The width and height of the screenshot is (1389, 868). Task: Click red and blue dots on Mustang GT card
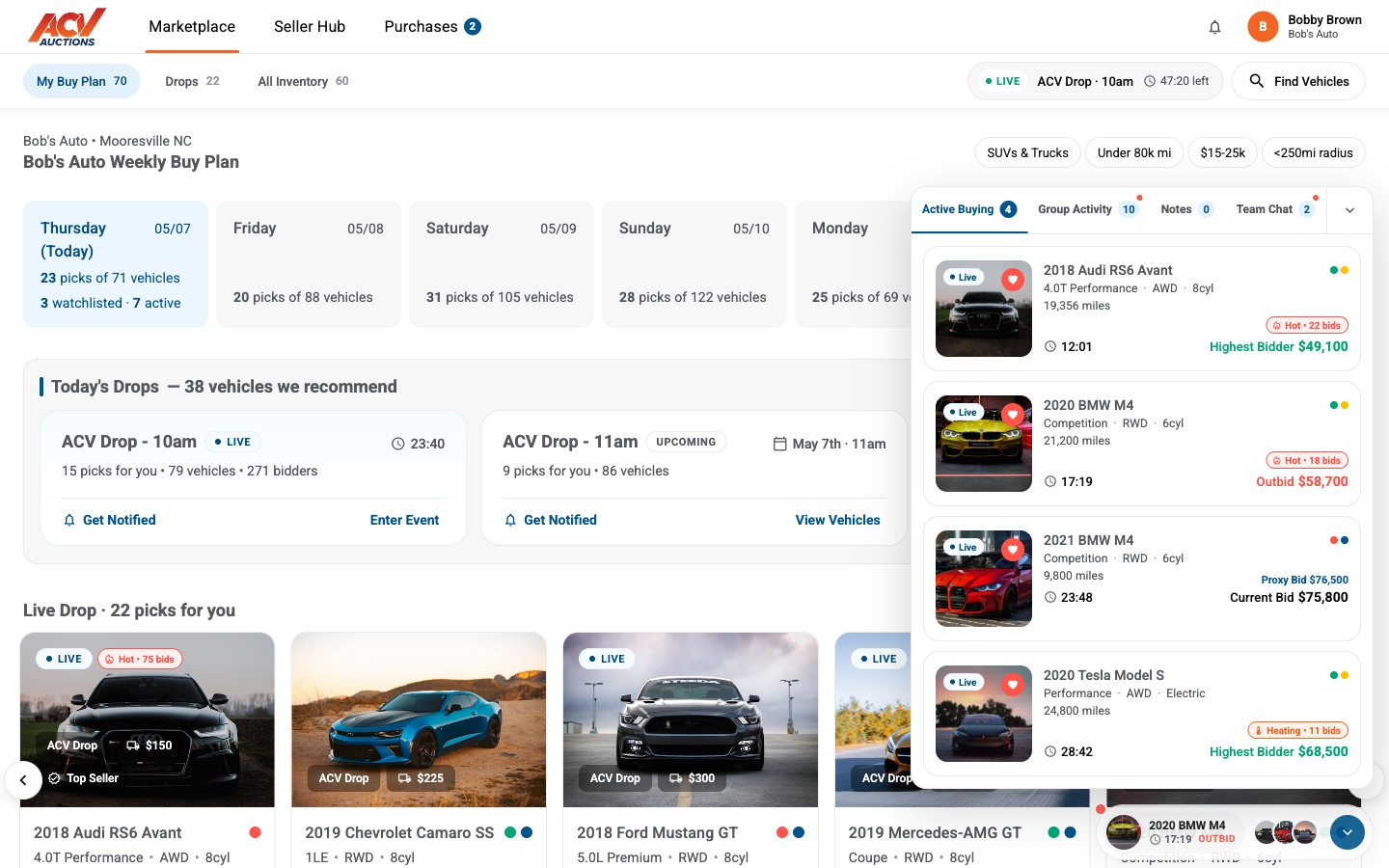(x=790, y=832)
